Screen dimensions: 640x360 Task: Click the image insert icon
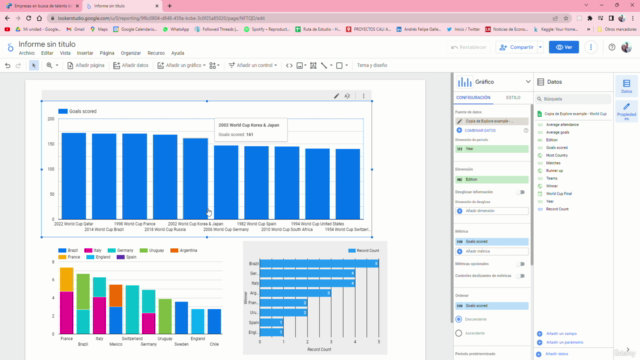(300, 65)
